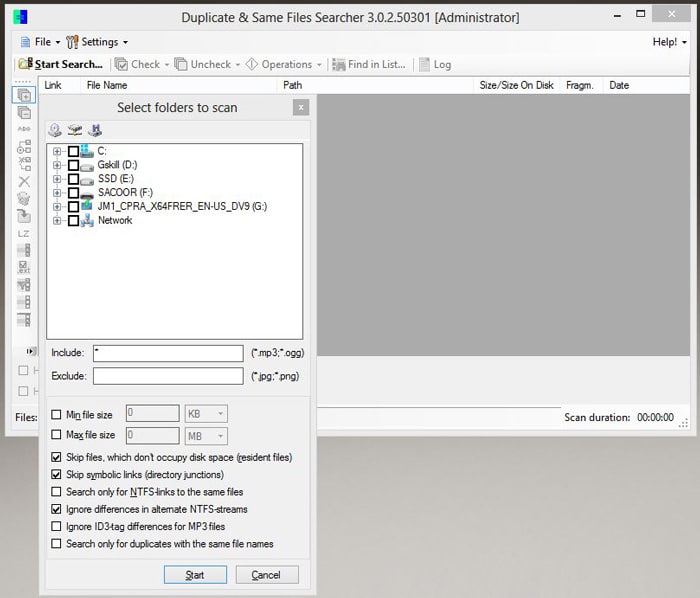The width and height of the screenshot is (700, 598).
Task: Check the SSD (E:) drive checkbox
Action: [x=74, y=179]
